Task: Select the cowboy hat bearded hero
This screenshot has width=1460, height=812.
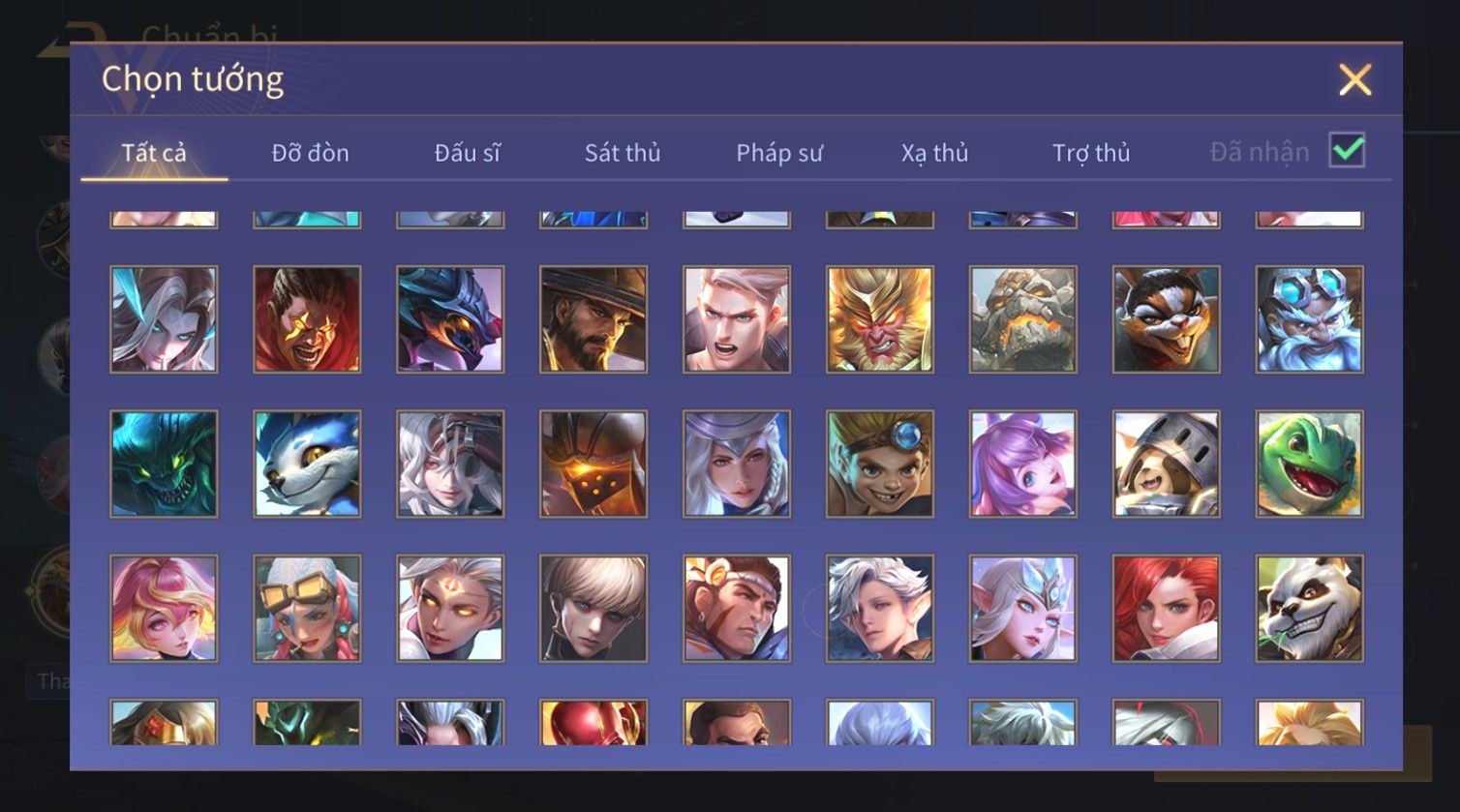Action: pyautogui.click(x=593, y=319)
